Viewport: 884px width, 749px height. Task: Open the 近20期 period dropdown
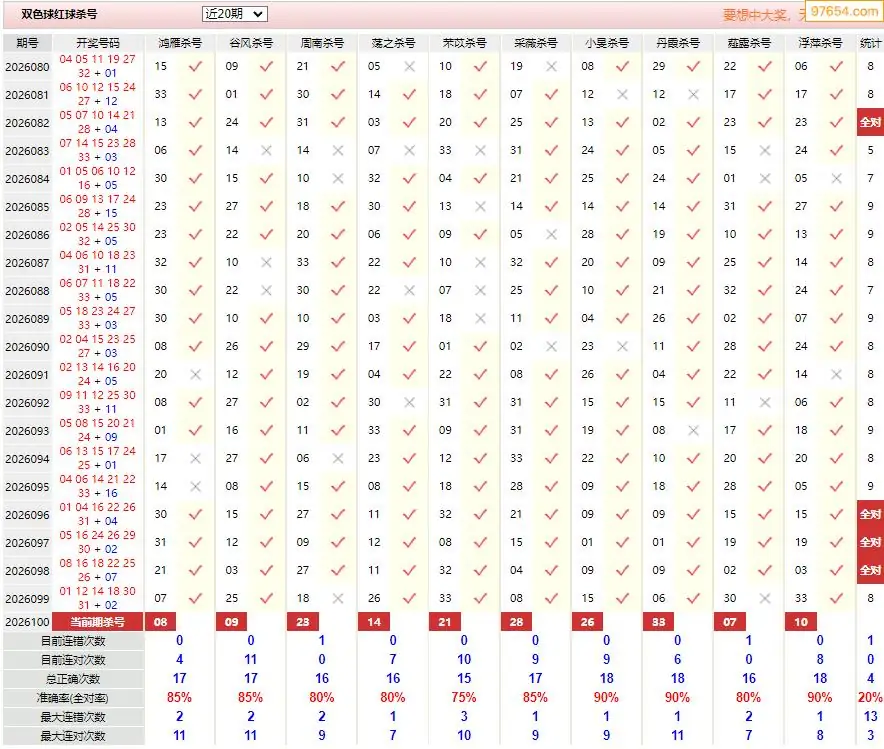(x=234, y=14)
